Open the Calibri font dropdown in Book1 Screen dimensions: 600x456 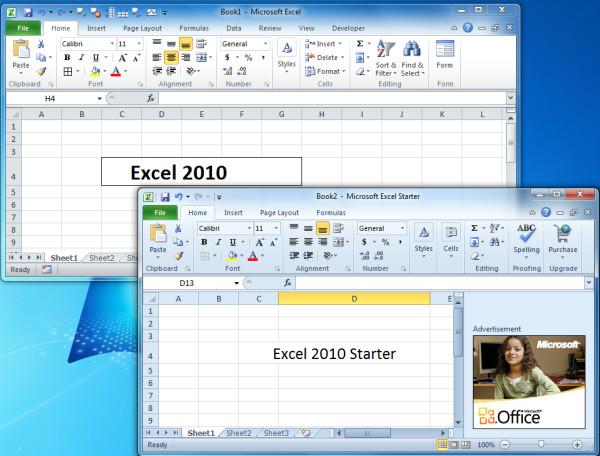click(112, 44)
